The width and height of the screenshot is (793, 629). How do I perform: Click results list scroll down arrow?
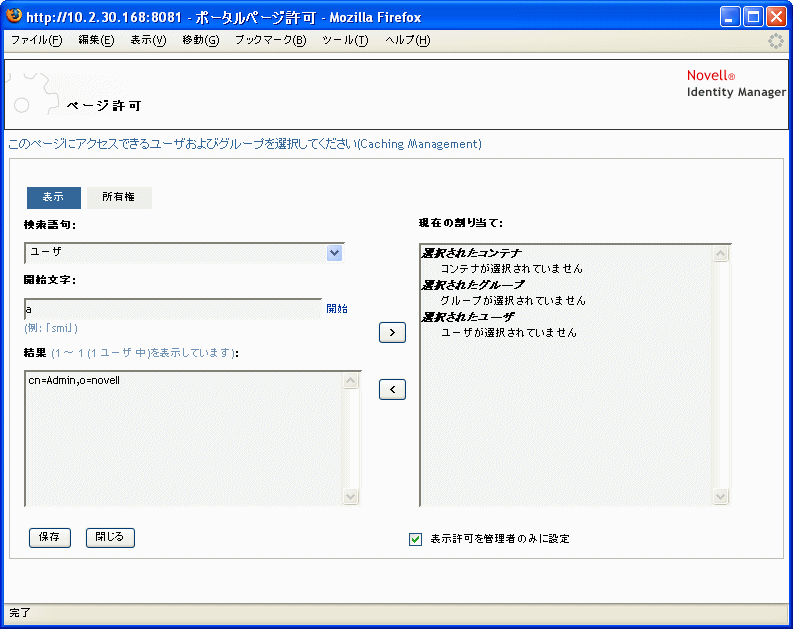[x=350, y=497]
